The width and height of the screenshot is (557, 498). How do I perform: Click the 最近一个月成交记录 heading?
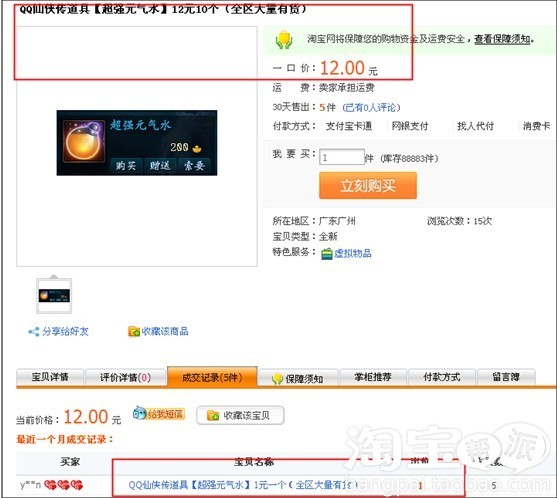(64, 439)
